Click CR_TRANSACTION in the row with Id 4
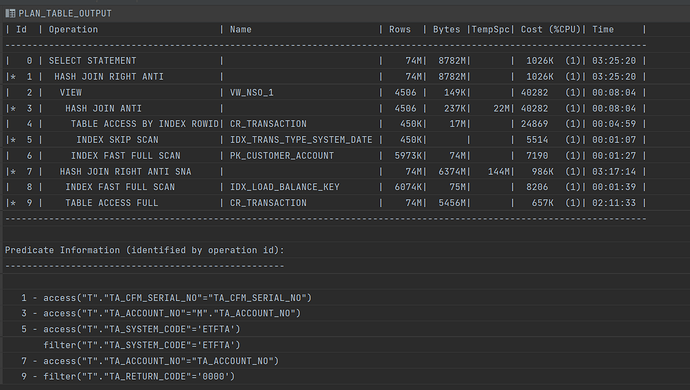 [x=268, y=124]
